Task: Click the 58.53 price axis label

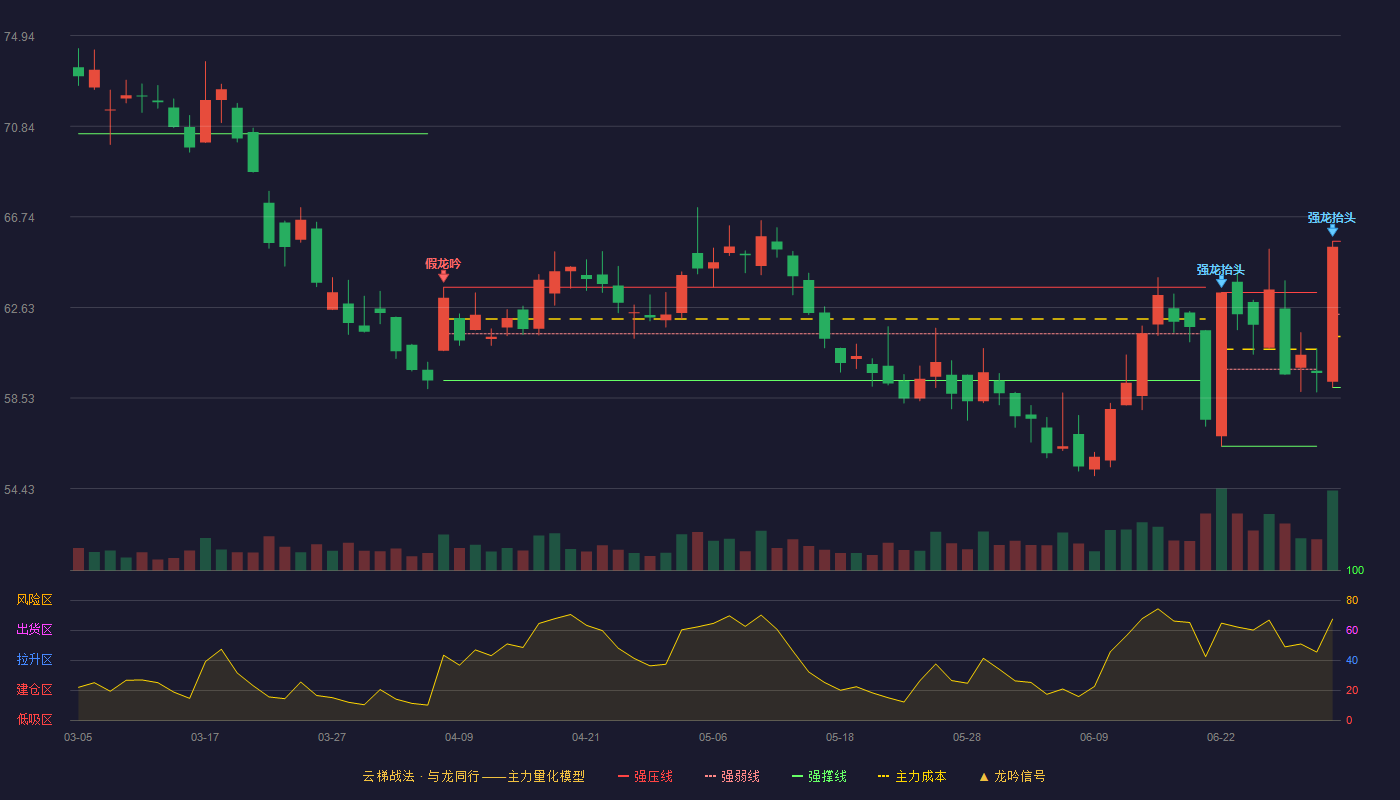Action: 19,399
